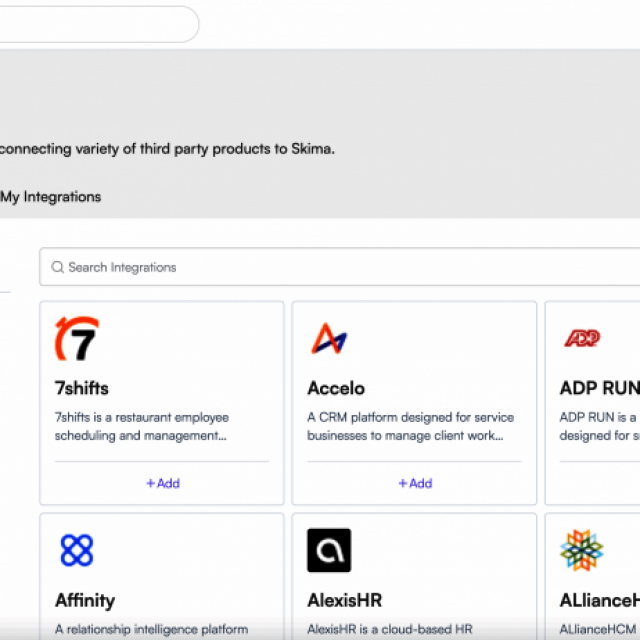Viewport: 640px width, 640px height.
Task: Add the 7shifts integration
Action: [x=163, y=483]
